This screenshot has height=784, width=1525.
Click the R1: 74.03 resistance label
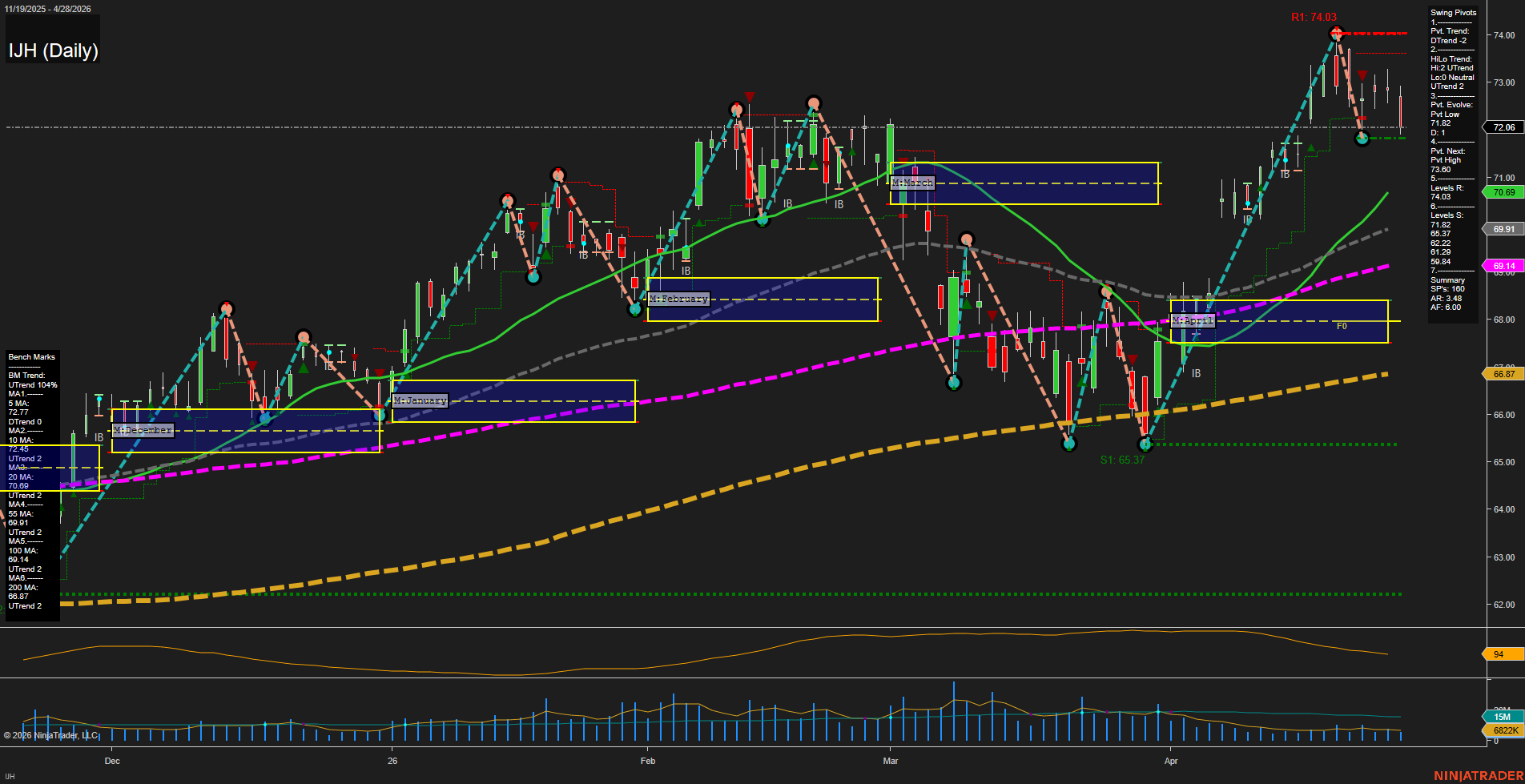pos(1314,17)
